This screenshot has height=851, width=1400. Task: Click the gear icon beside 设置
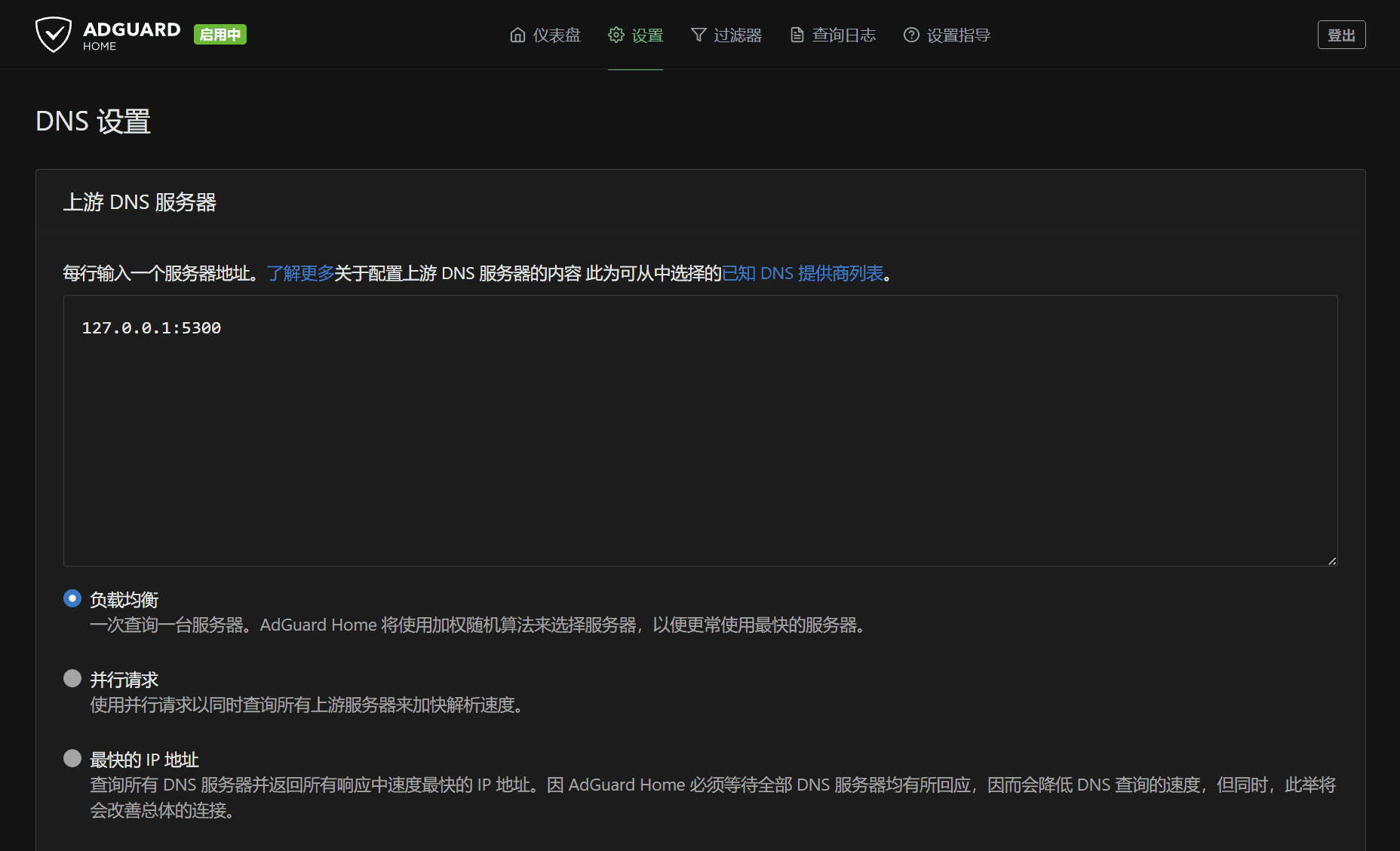click(x=616, y=35)
